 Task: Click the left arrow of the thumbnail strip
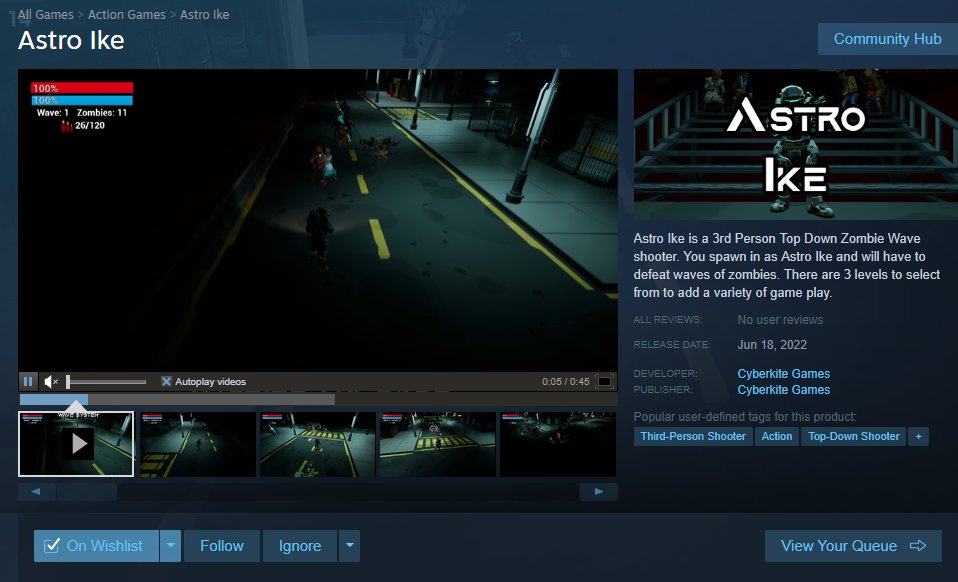pyautogui.click(x=36, y=492)
